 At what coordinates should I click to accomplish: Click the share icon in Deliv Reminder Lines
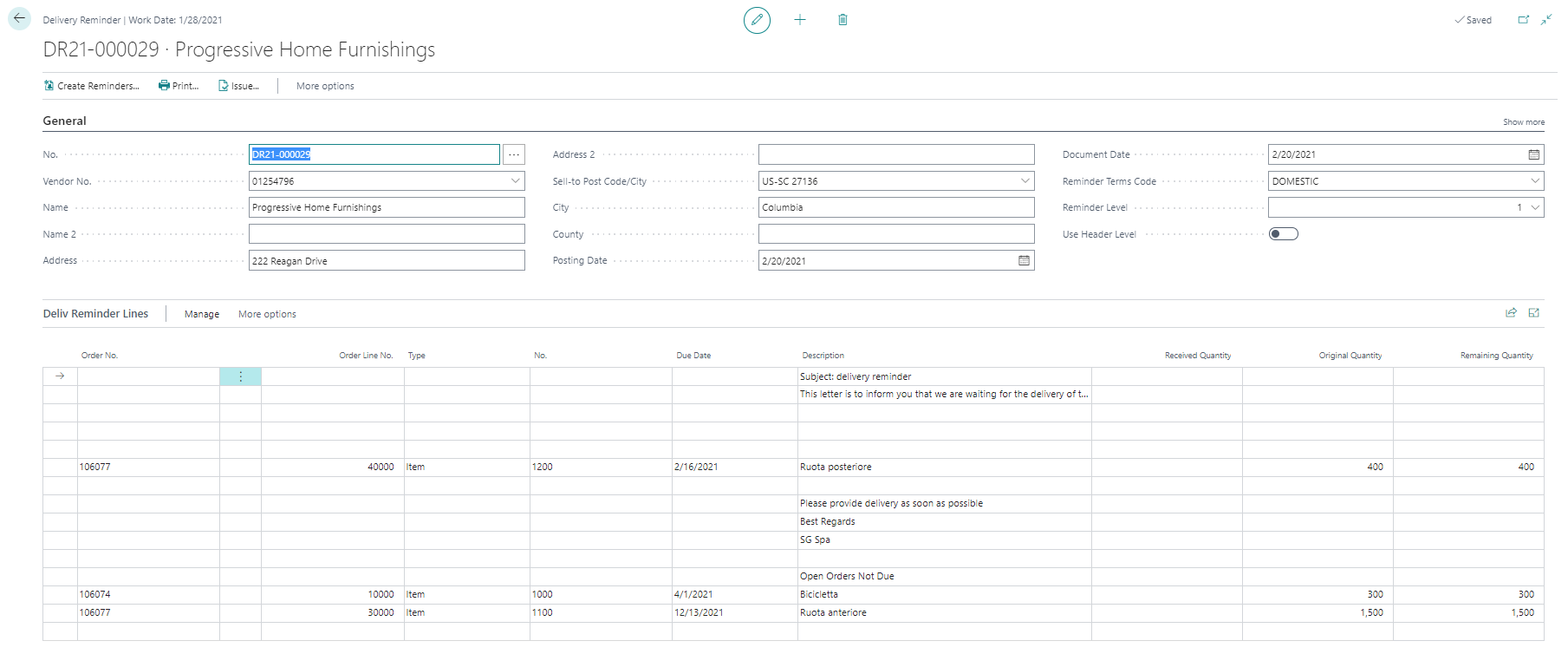click(1511, 313)
